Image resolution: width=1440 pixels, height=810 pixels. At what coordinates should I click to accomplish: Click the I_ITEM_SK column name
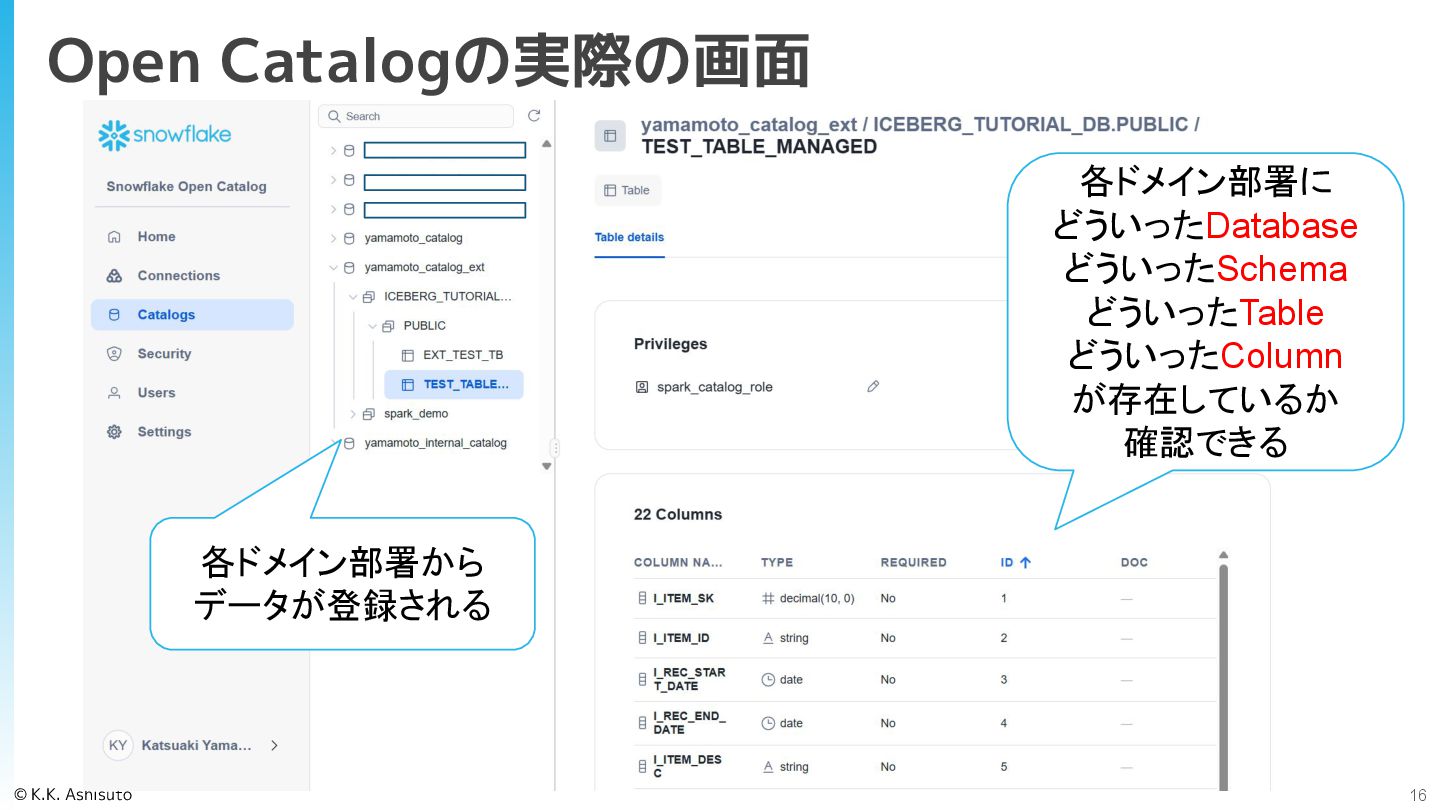[683, 598]
